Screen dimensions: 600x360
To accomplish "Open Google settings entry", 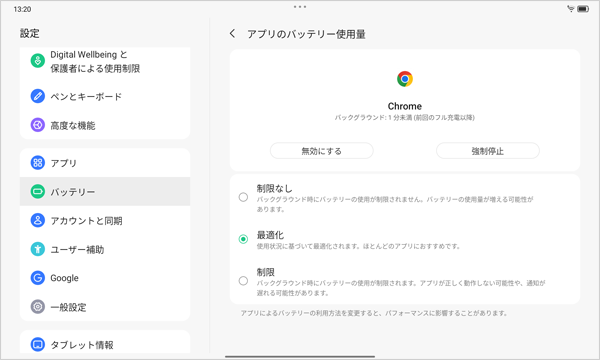I will (105, 278).
